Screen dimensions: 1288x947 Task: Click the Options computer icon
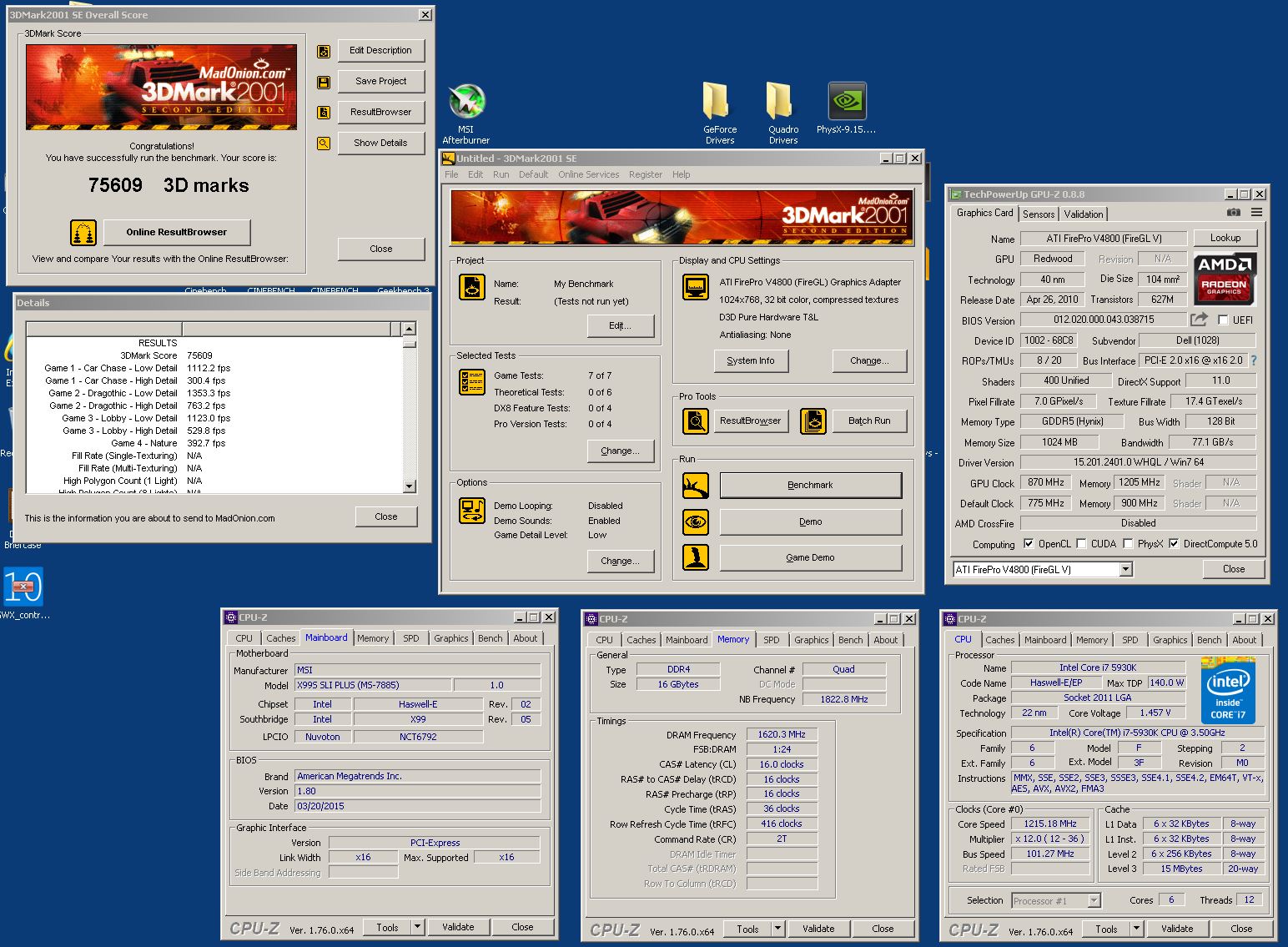click(x=473, y=510)
